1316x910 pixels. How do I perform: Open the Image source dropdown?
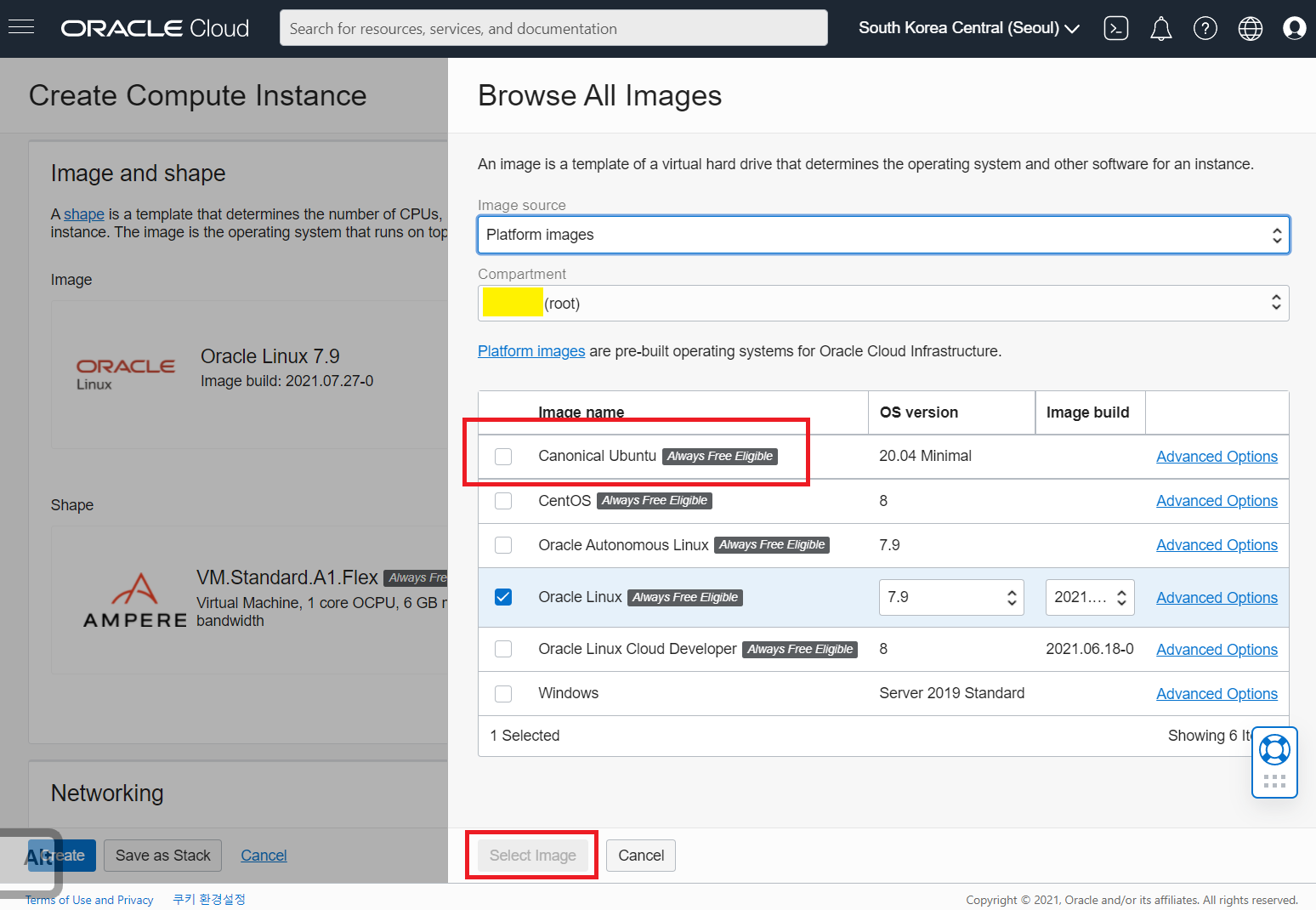[x=883, y=235]
